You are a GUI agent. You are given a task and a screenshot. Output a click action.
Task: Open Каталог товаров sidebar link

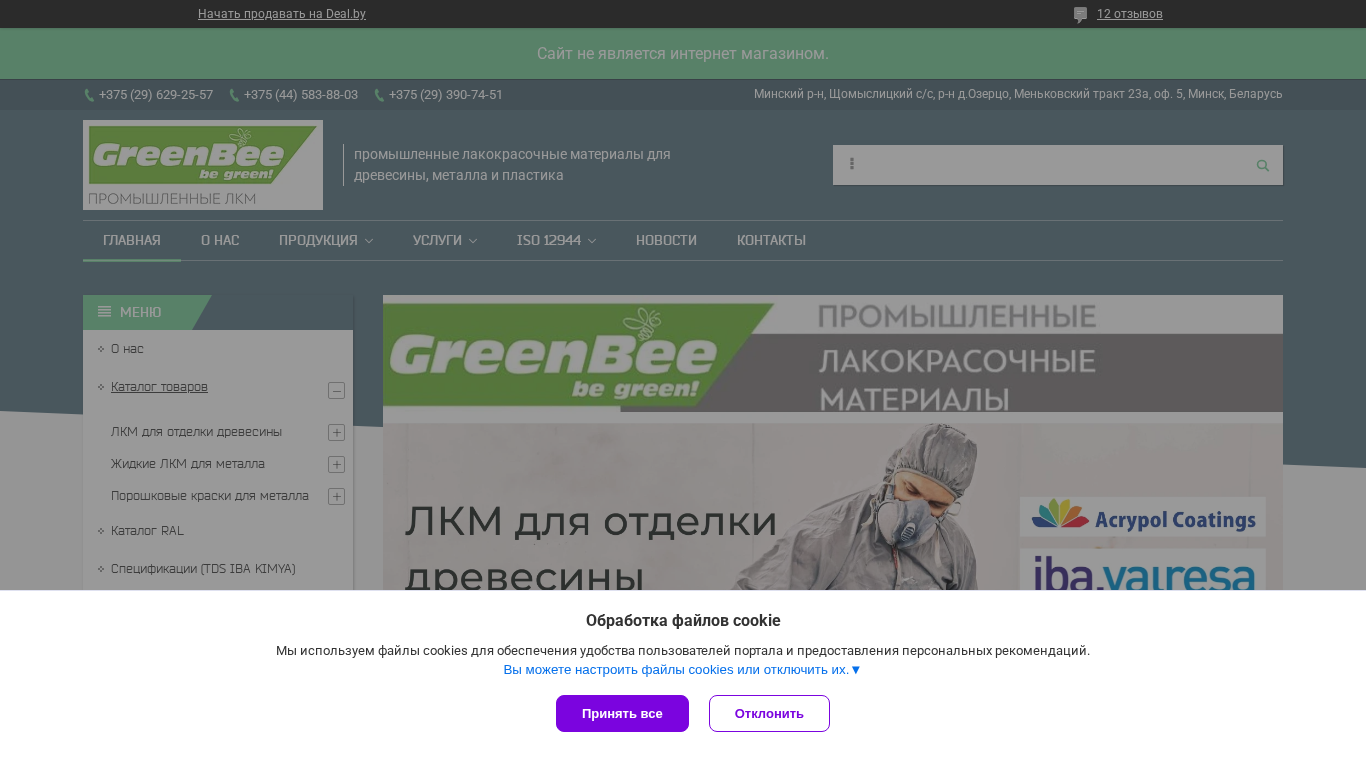click(159, 387)
